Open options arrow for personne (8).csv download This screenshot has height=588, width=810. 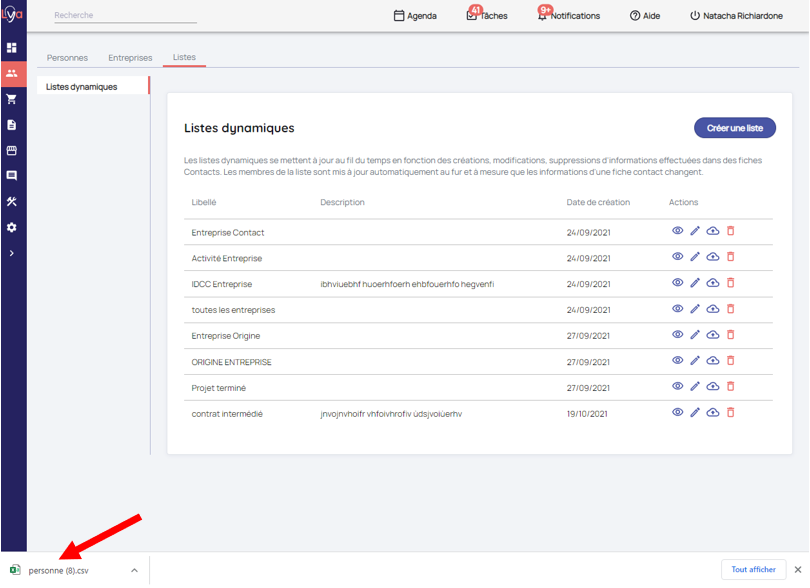(134, 570)
